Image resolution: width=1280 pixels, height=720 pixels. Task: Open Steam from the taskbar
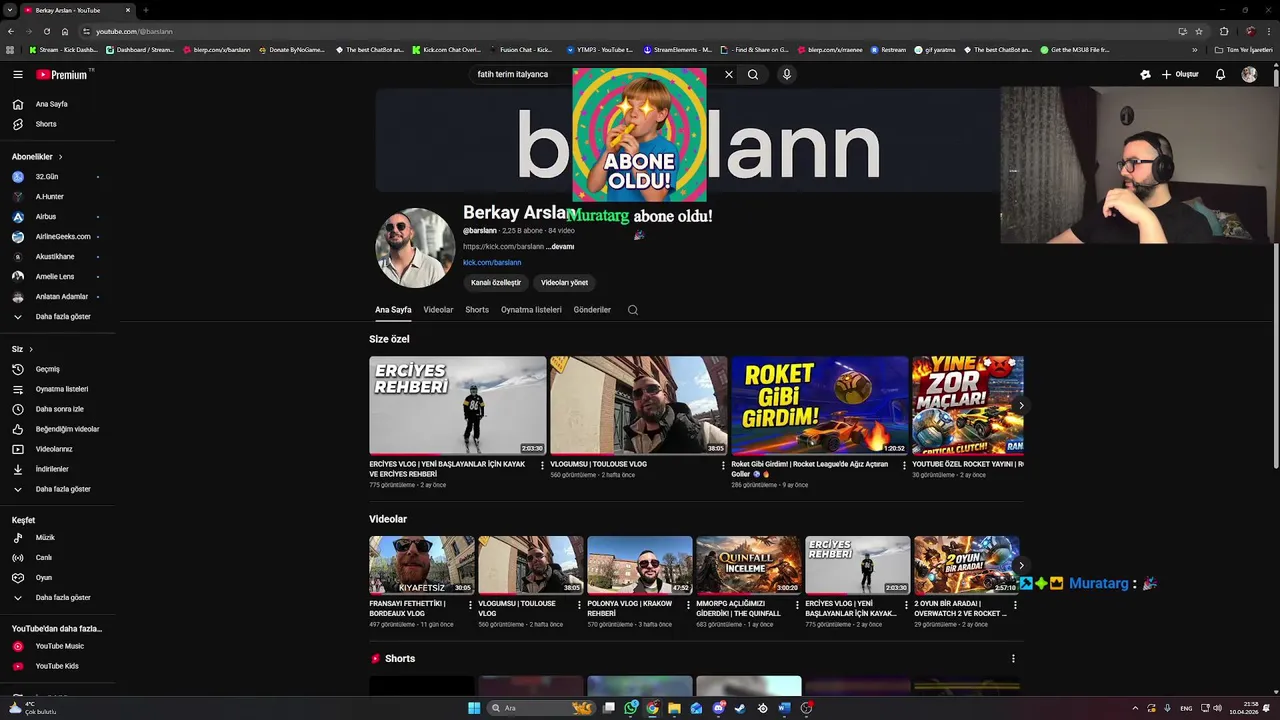click(x=740, y=708)
